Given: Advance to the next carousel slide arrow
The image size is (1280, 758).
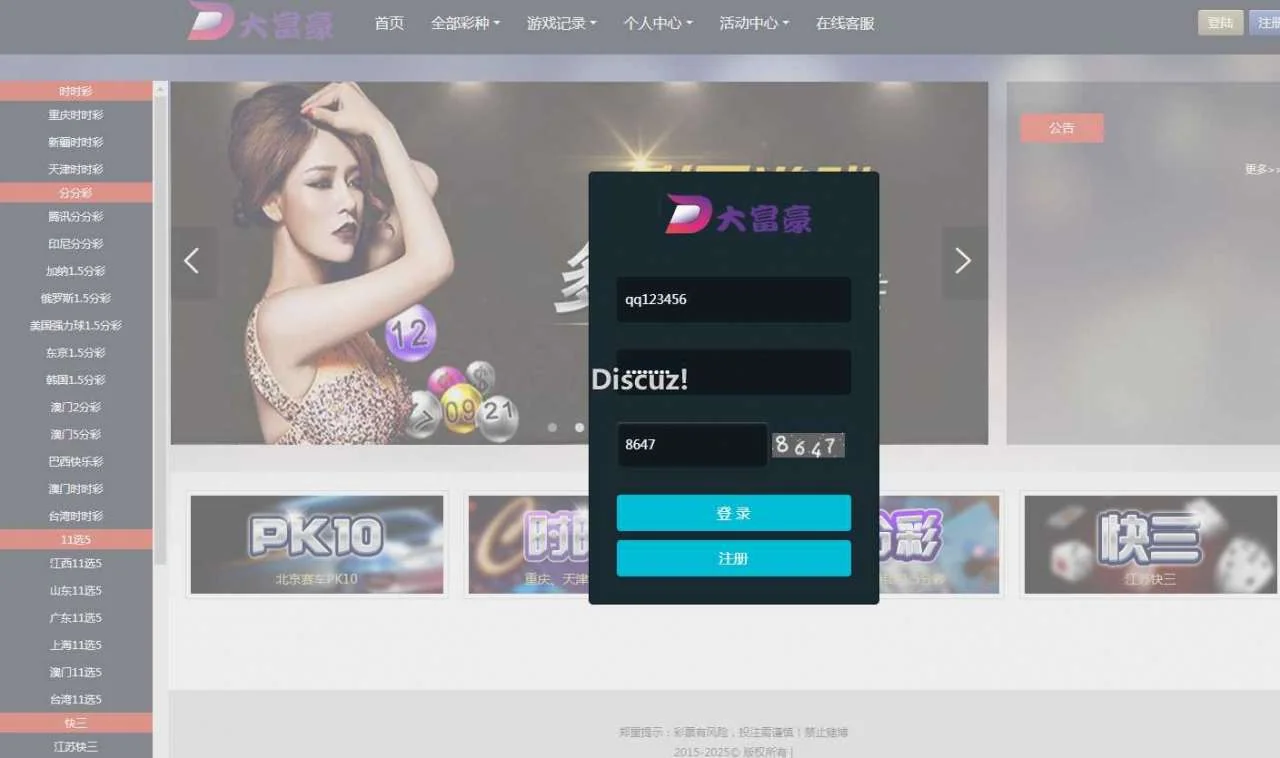Looking at the screenshot, I should coord(963,261).
